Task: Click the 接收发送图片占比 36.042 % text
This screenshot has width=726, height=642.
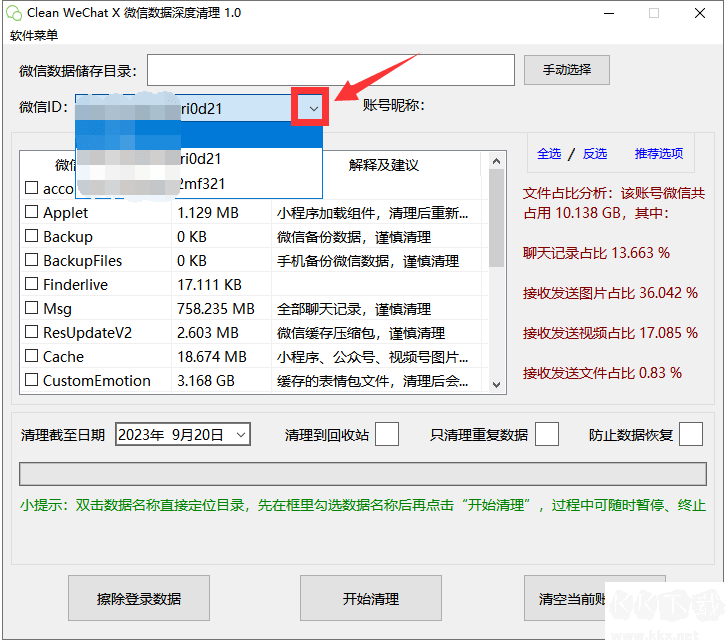Action: (x=610, y=293)
